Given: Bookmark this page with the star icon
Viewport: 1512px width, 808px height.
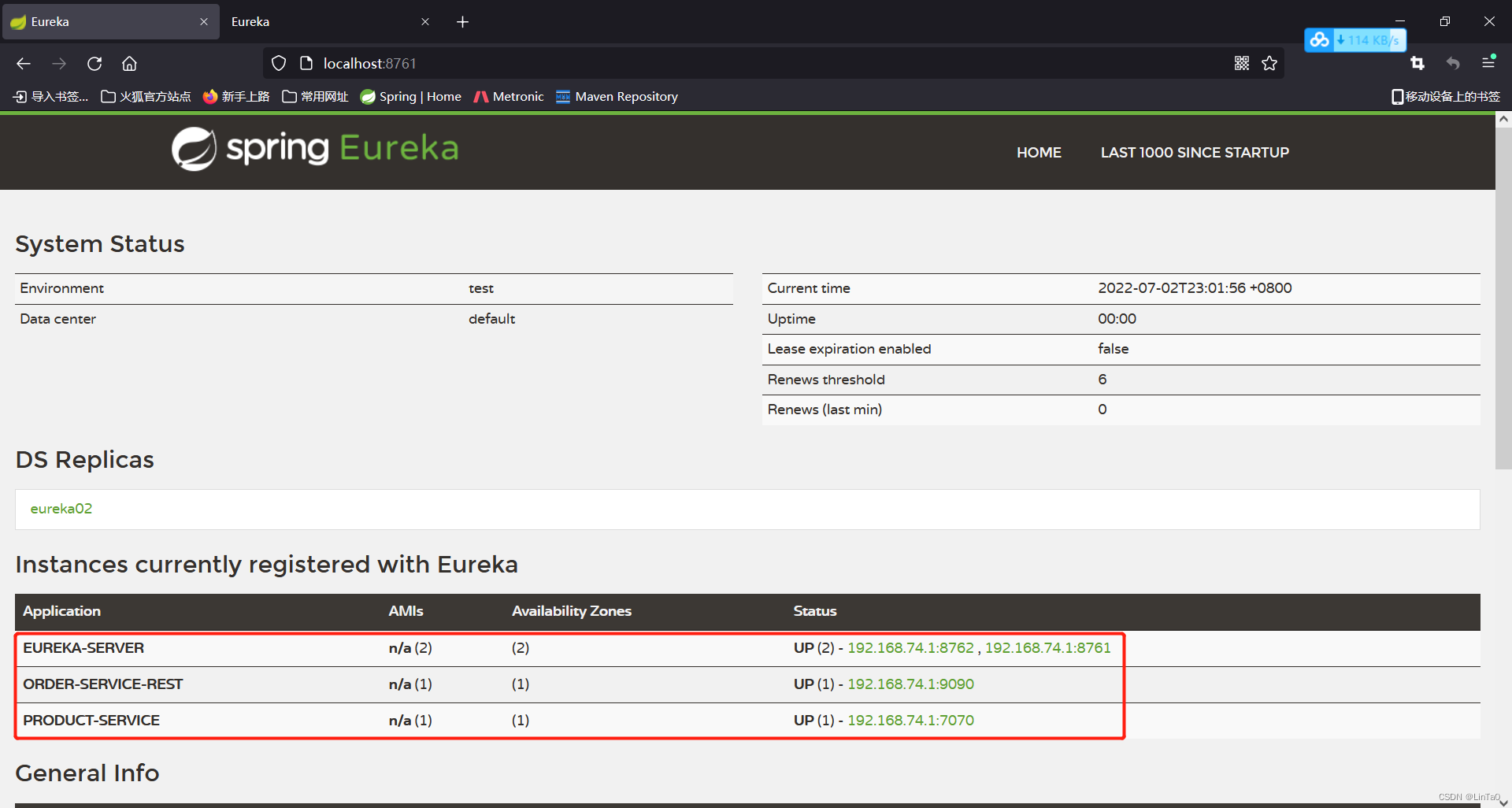Looking at the screenshot, I should (1269, 64).
